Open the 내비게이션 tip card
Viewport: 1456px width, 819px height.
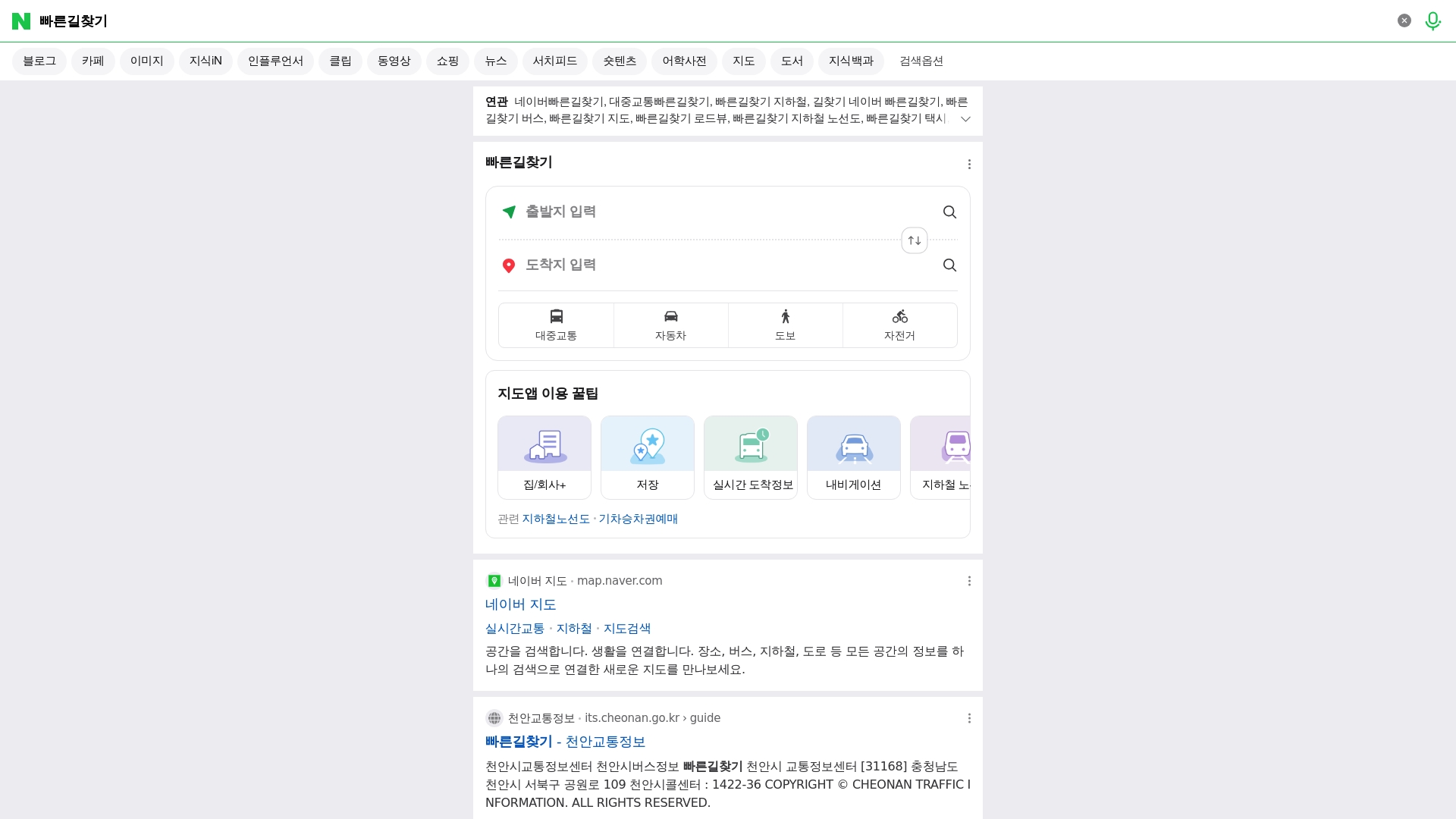point(854,457)
